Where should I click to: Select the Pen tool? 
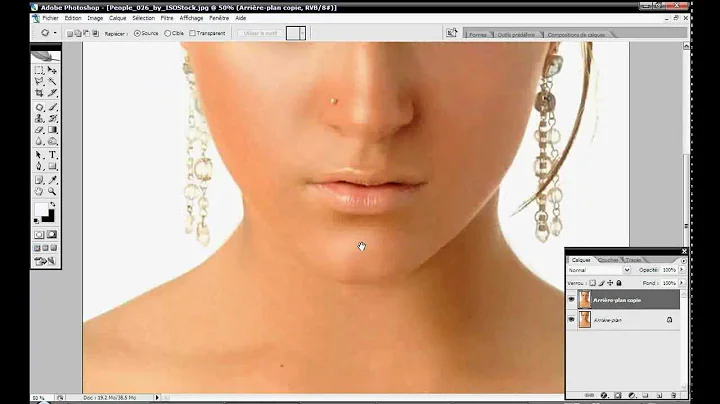tap(39, 167)
